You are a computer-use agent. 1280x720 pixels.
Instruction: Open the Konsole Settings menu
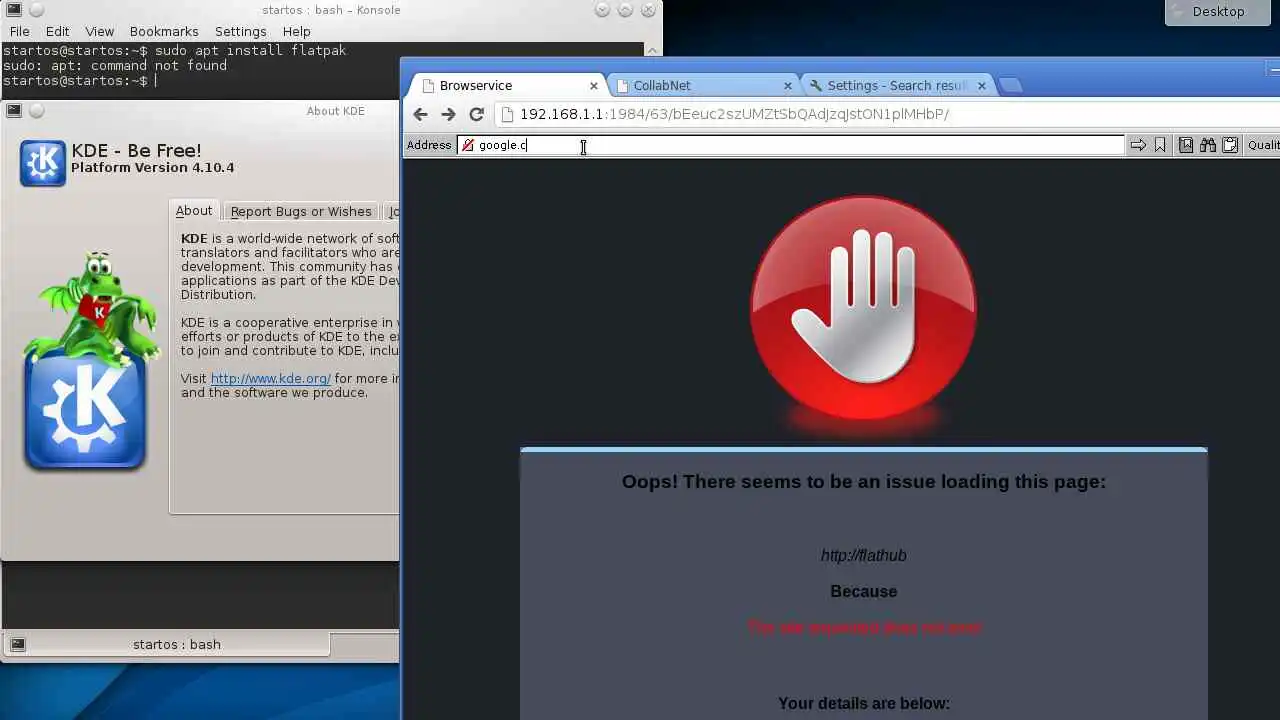click(240, 32)
